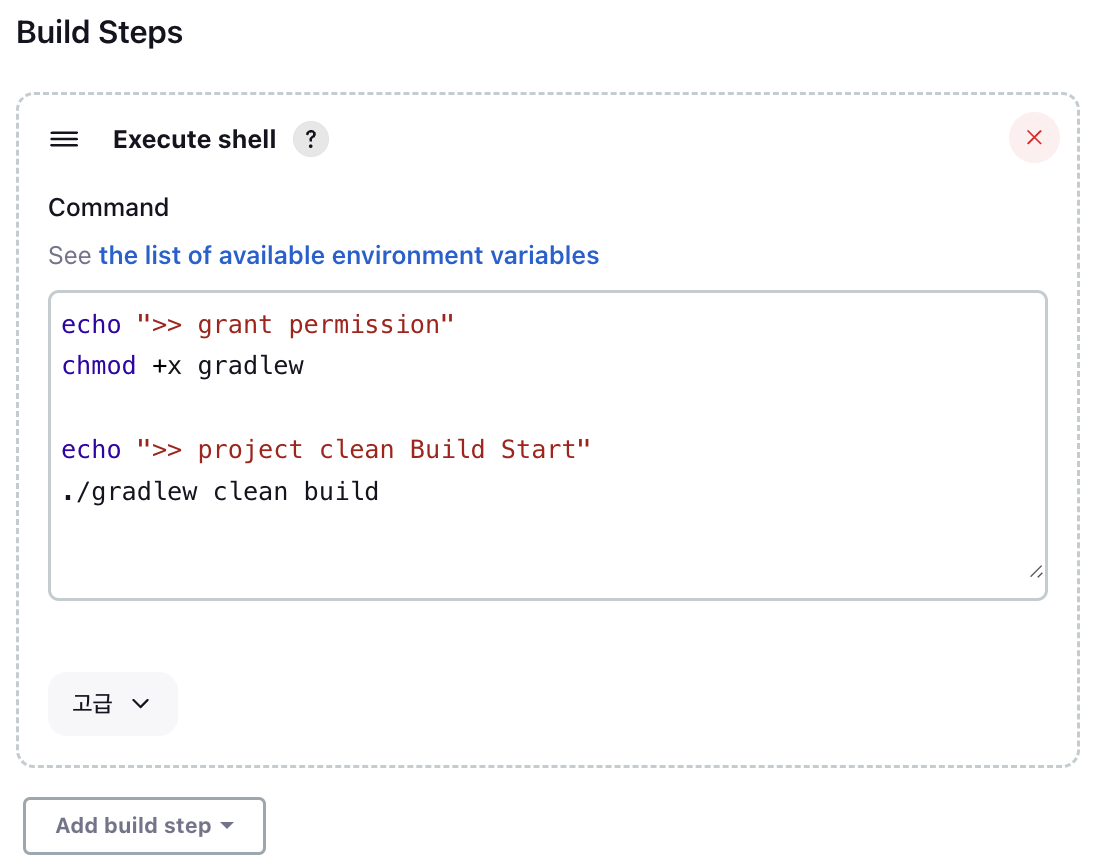Click the Command field label
This screenshot has height=868, width=1102.
[108, 208]
